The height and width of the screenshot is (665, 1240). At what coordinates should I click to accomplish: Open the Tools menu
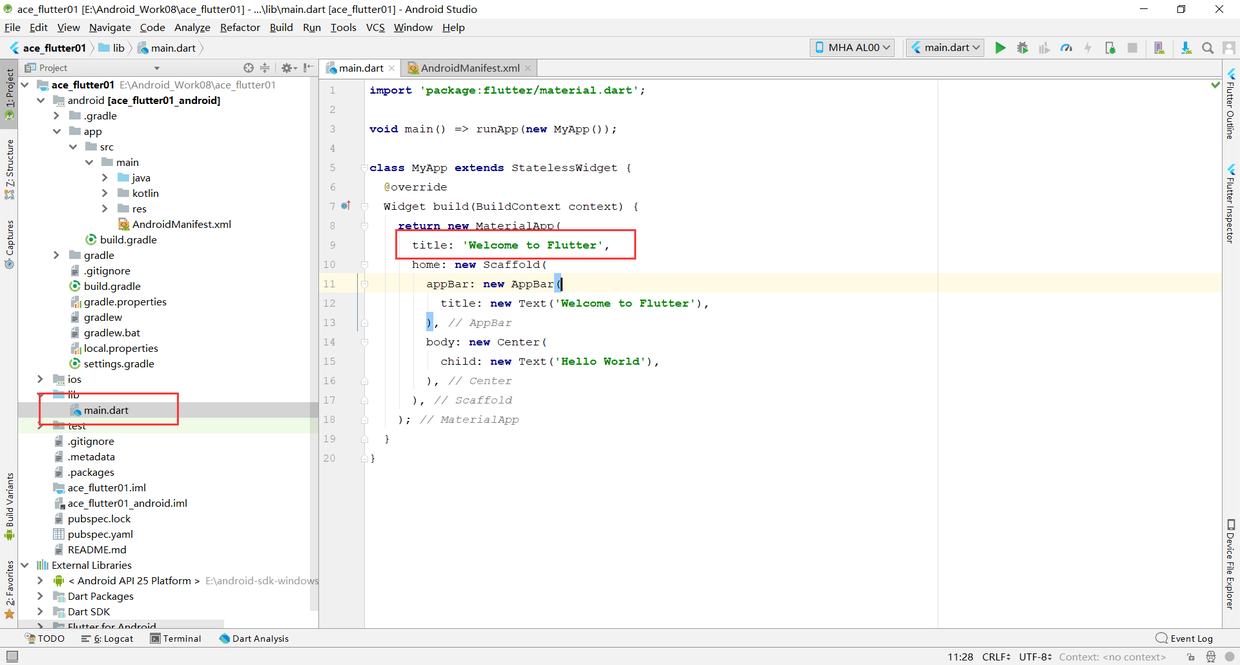click(343, 27)
